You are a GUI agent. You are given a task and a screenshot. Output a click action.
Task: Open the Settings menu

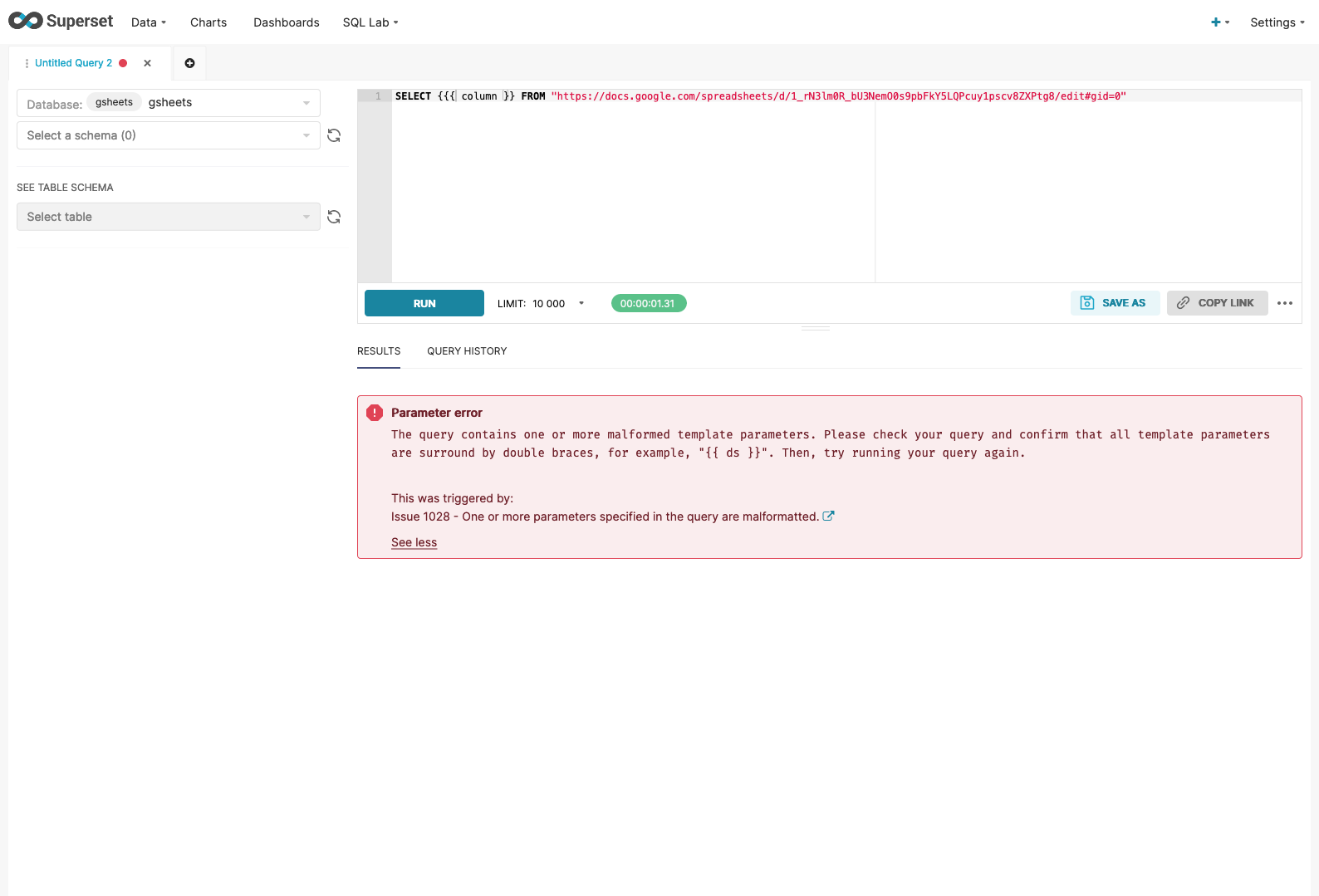[1277, 22]
